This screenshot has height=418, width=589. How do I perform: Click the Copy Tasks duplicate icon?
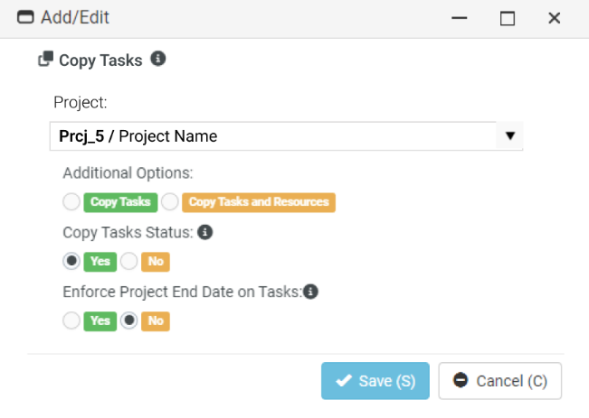(46, 59)
